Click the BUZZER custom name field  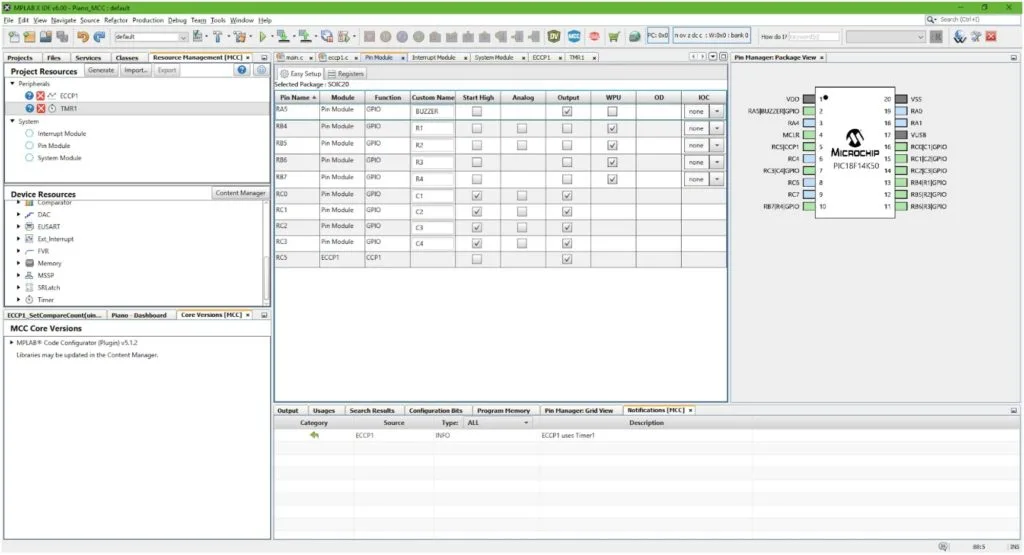tap(432, 112)
